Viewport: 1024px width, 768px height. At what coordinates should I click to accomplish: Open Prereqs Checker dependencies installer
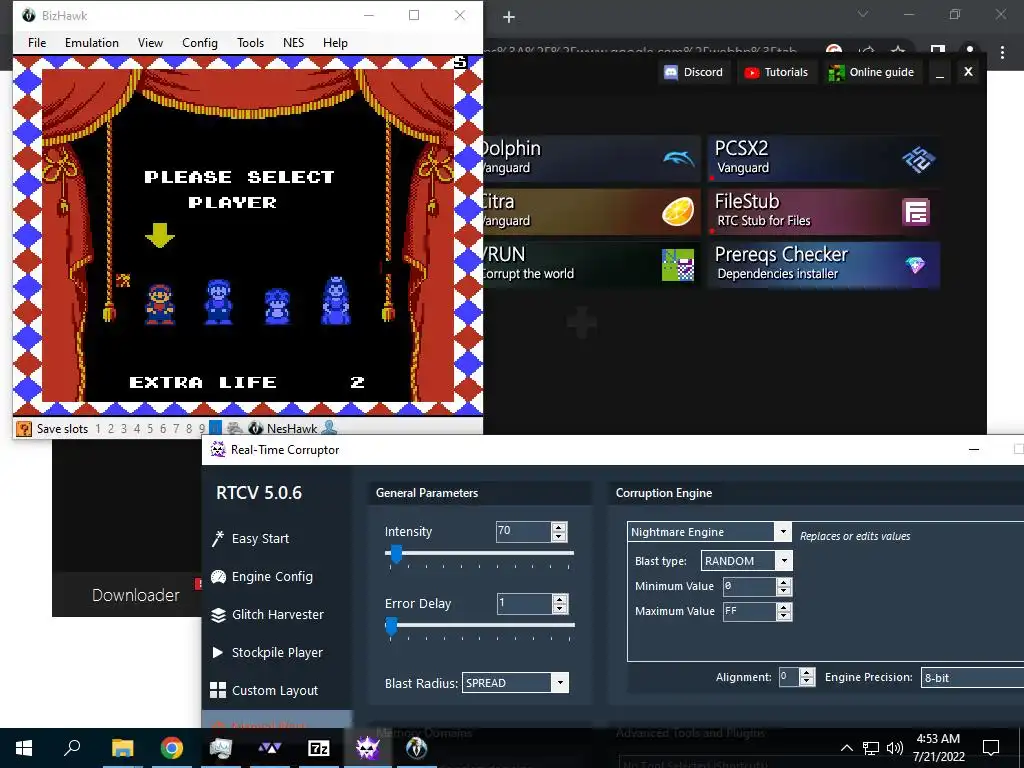click(824, 264)
